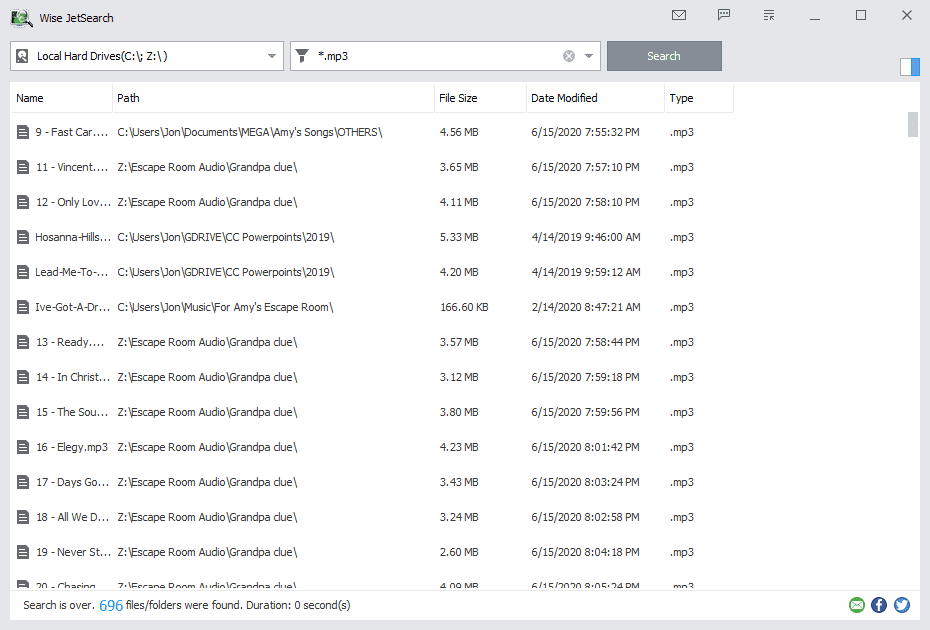The width and height of the screenshot is (930, 630).
Task: Click file icon of 9 - Fast Car row
Action: point(23,132)
